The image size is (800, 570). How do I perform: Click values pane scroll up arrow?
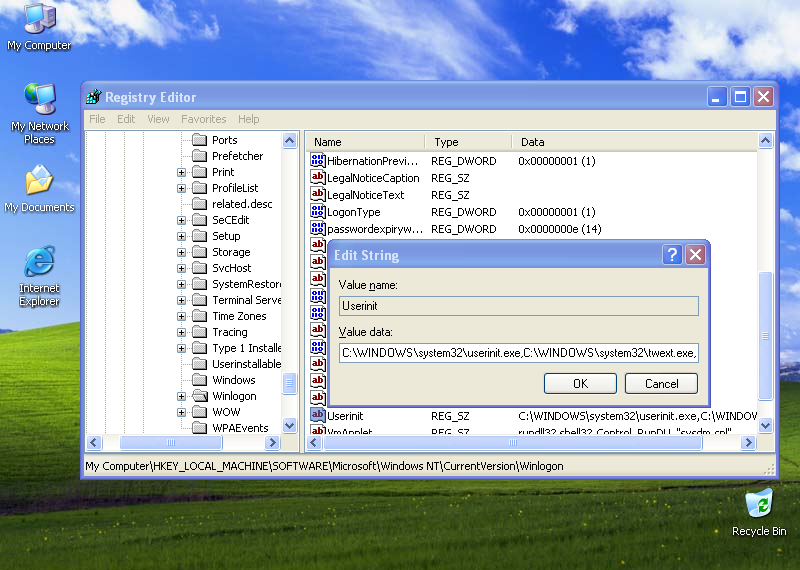click(765, 140)
